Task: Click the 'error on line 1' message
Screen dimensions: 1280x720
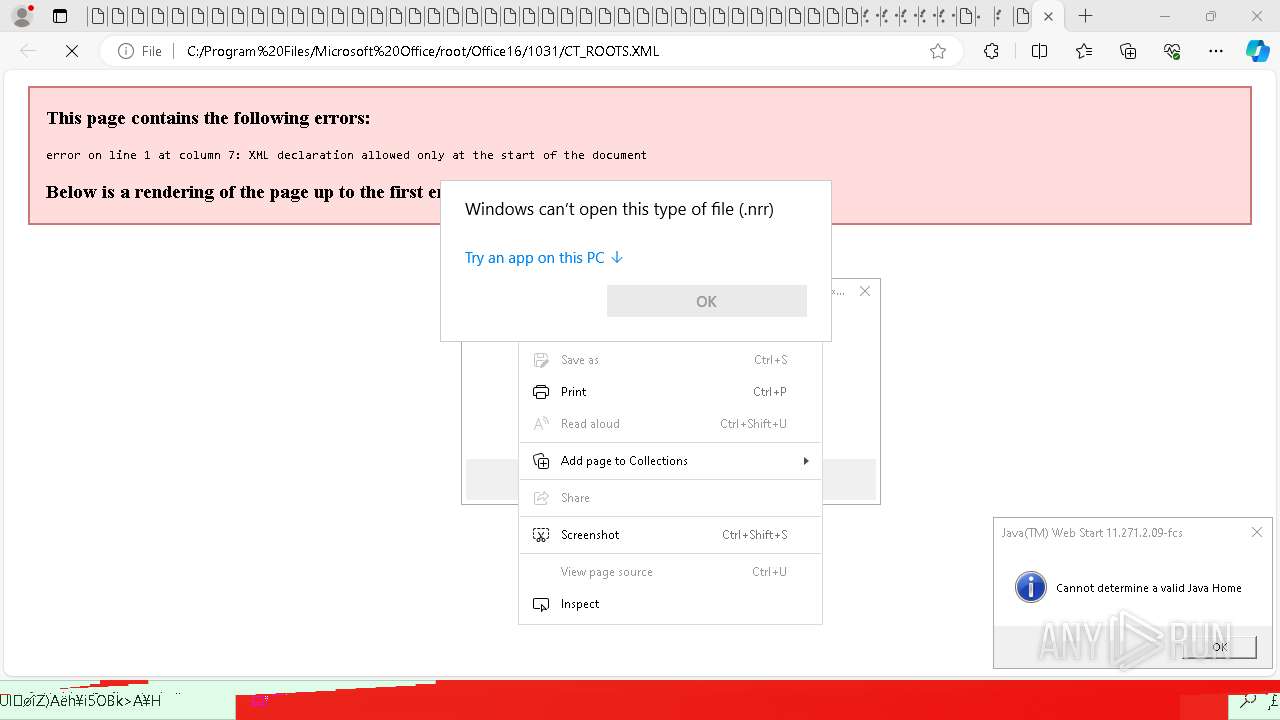Action: click(346, 155)
